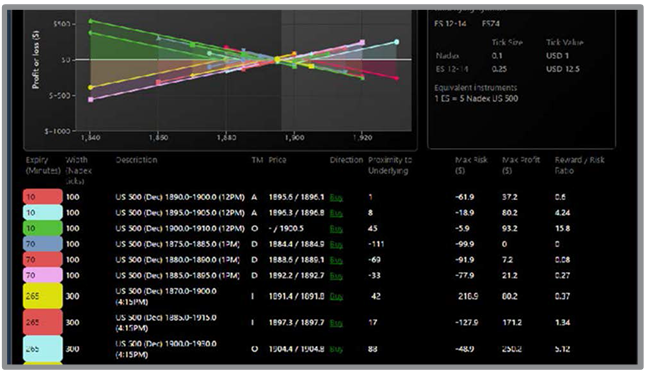Click Buy link for 1890.0-1900.0 12PM spread
Screen dimensions: 650x374
pyautogui.click(x=336, y=197)
